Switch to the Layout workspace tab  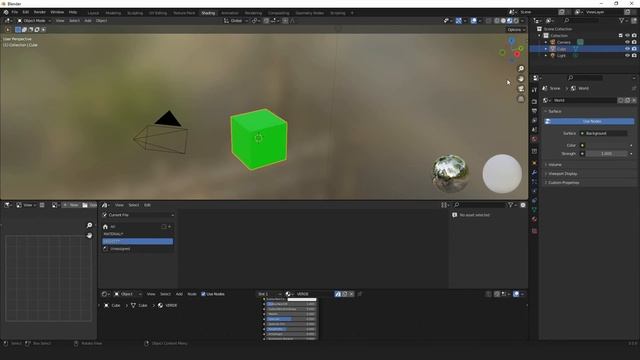pos(93,13)
